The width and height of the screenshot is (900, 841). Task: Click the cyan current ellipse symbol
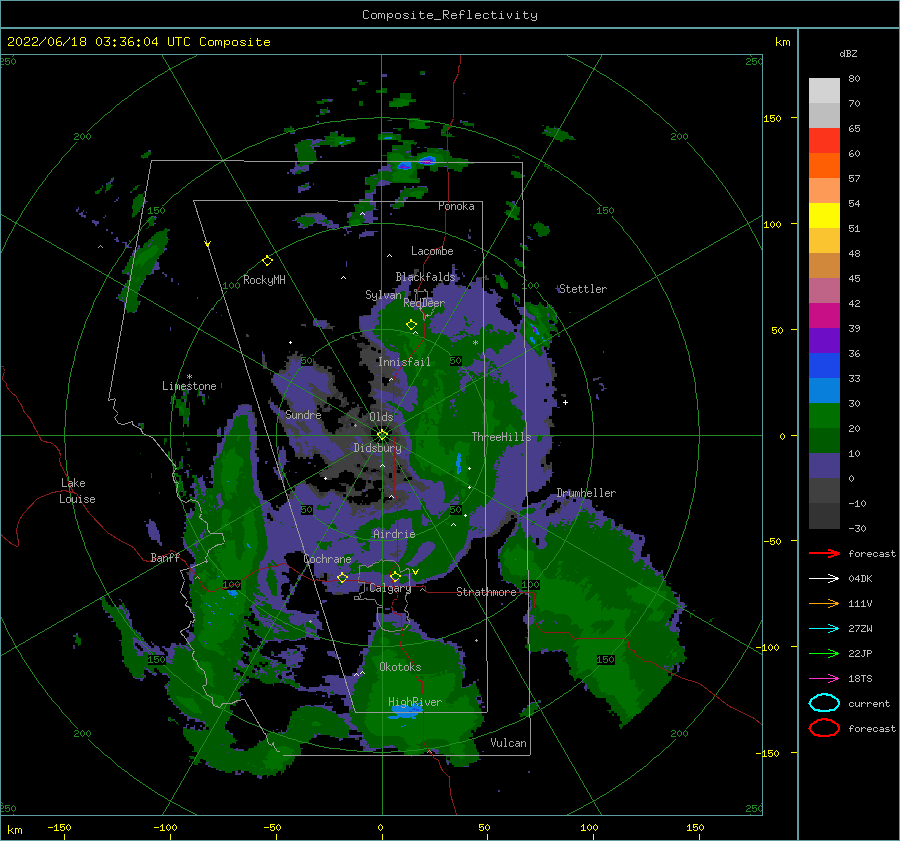pyautogui.click(x=824, y=703)
